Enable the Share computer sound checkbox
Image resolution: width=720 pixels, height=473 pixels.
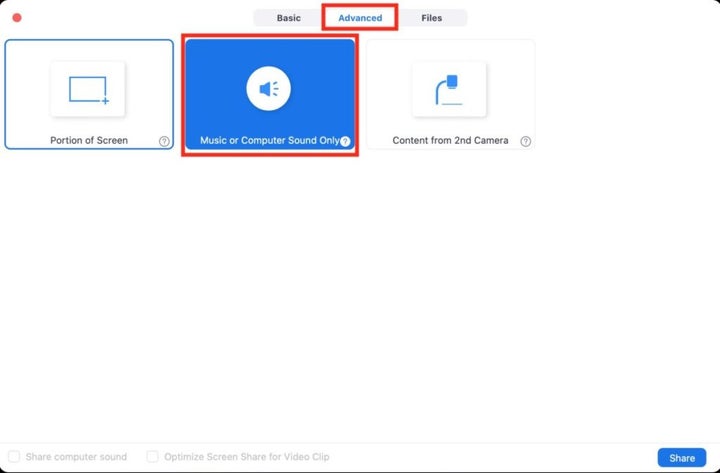pos(14,457)
